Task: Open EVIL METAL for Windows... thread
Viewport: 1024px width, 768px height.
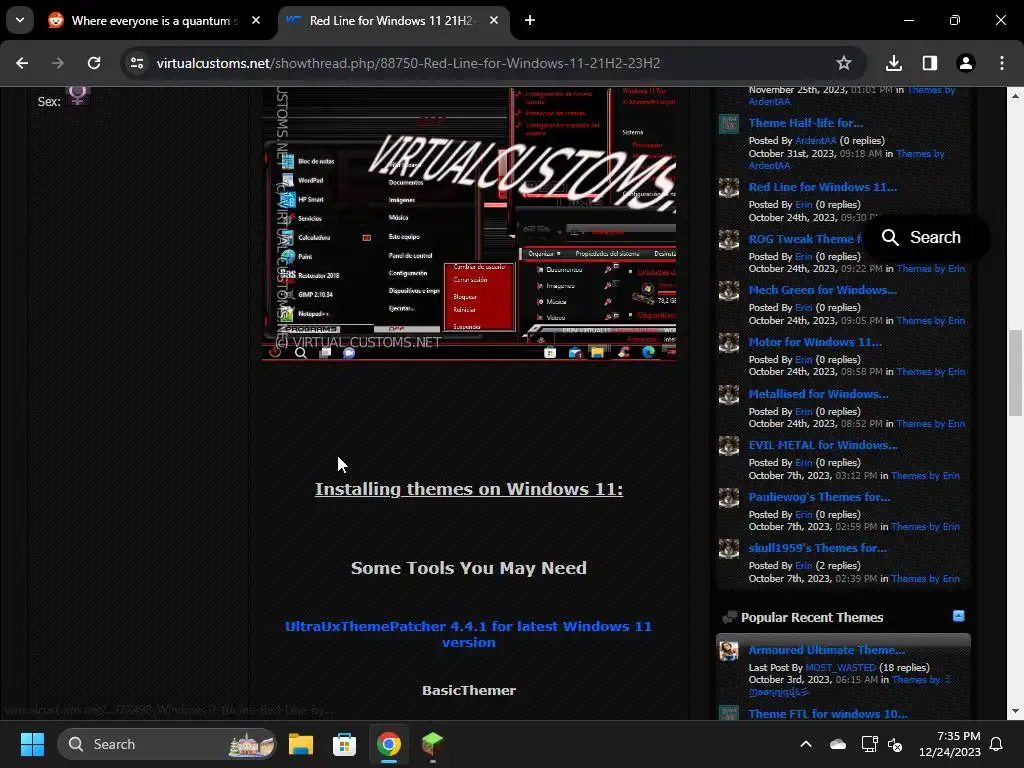Action: pyautogui.click(x=822, y=445)
